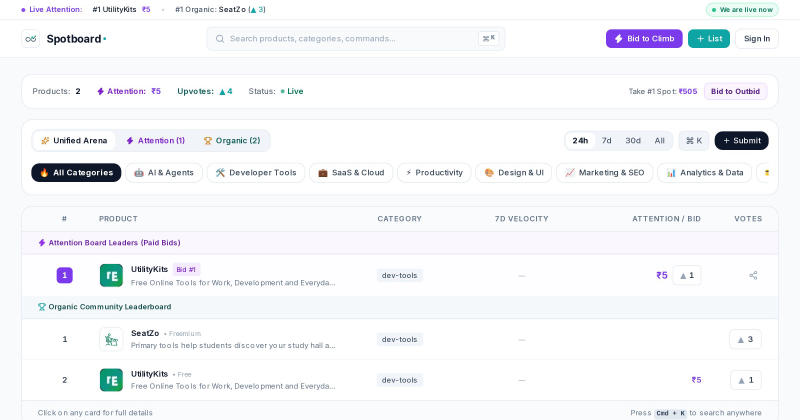
Task: Click the VOTES column header
Action: pyautogui.click(x=748, y=219)
